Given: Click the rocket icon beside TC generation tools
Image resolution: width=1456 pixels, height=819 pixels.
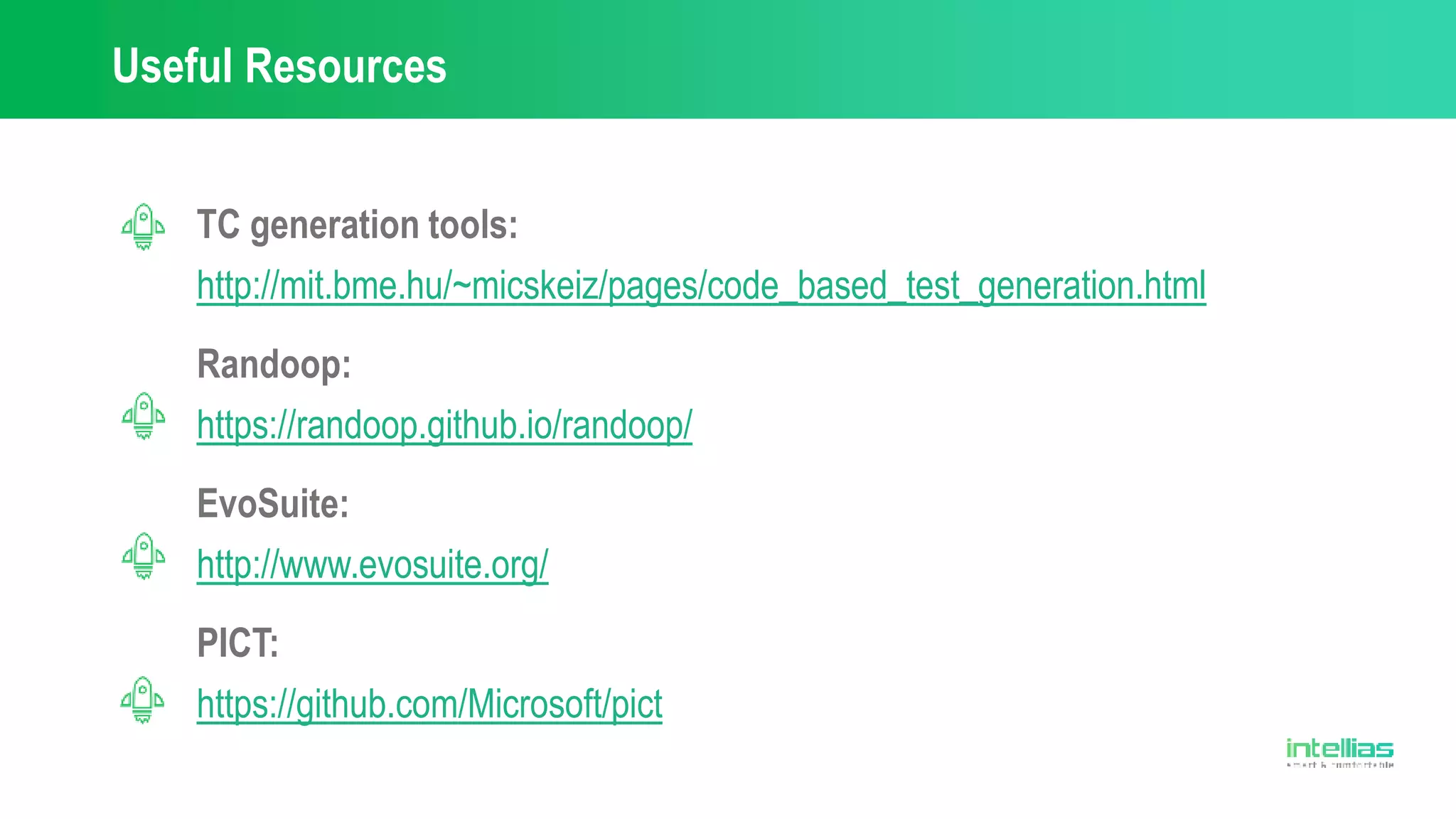Looking at the screenshot, I should [143, 227].
